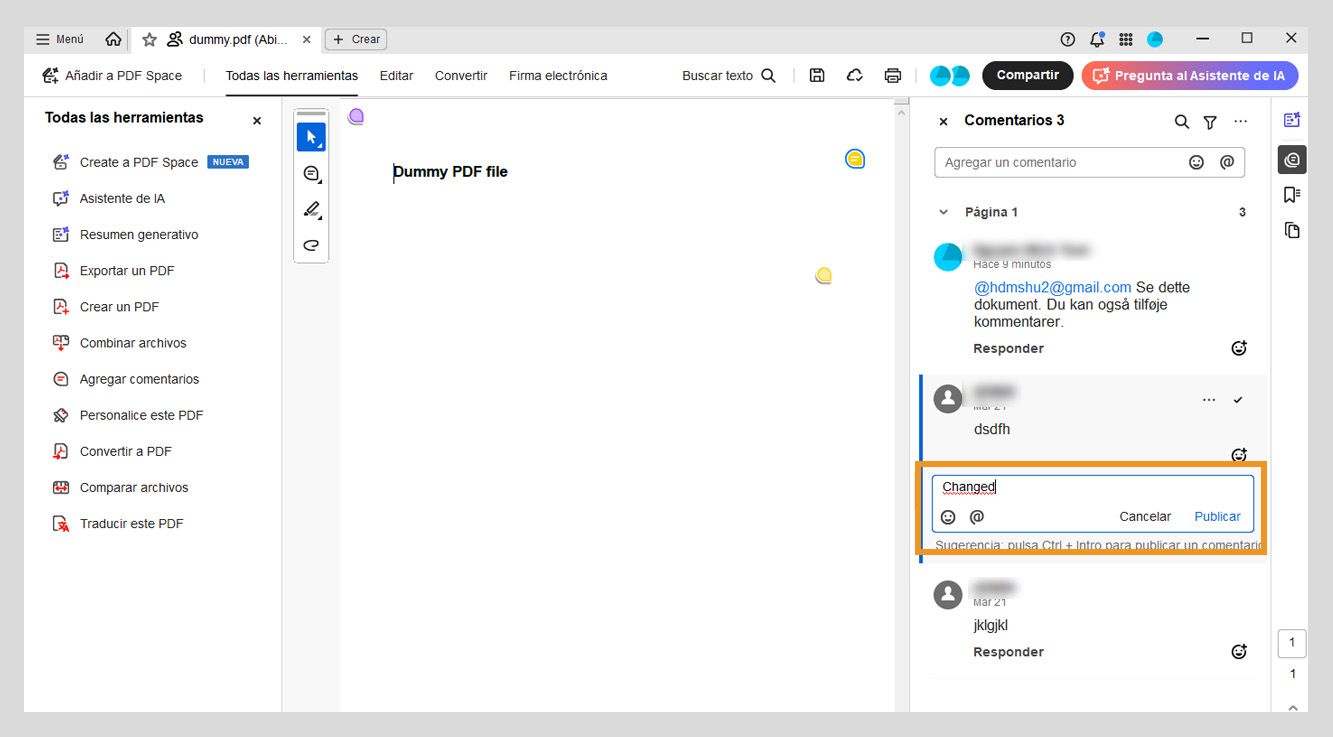This screenshot has height=737, width=1333.
Task: Choose the highlighter pen tool
Action: tap(311, 209)
